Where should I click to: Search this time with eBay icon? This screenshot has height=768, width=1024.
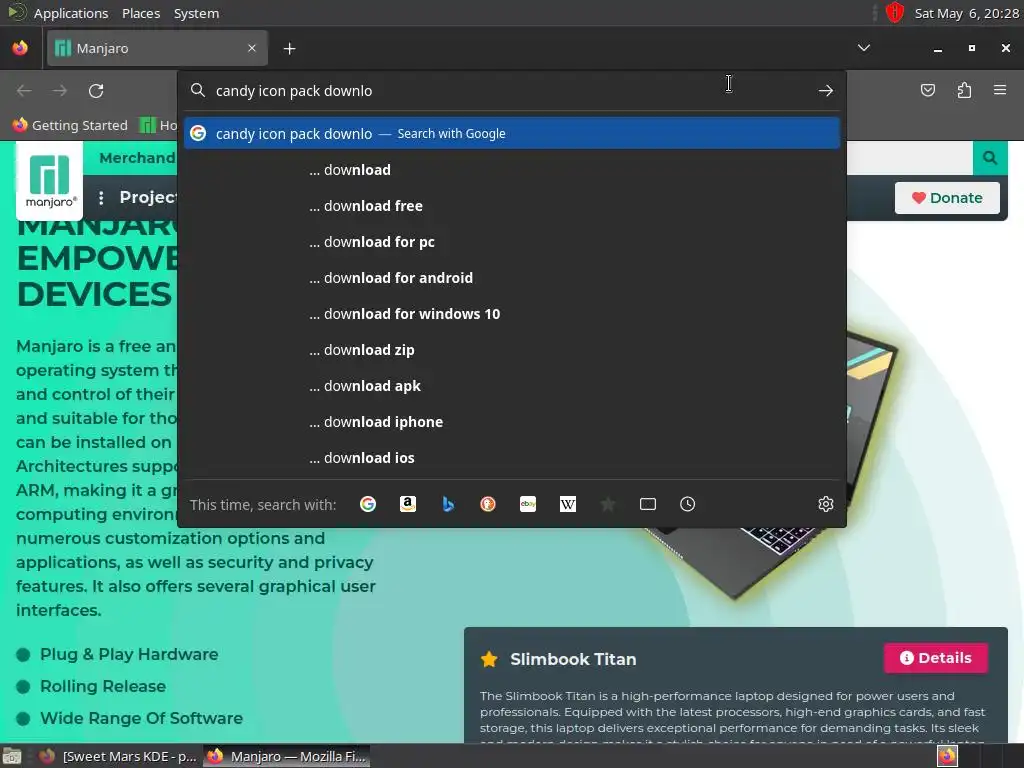point(528,504)
